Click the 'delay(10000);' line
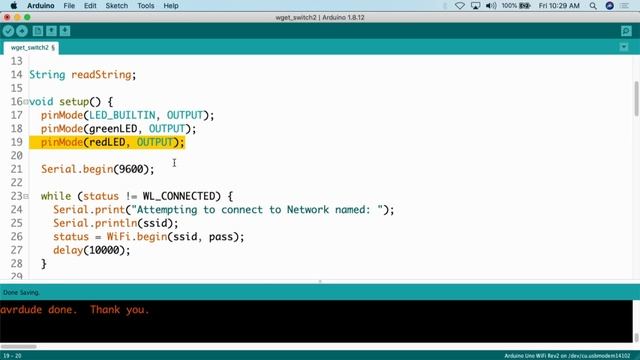The width and height of the screenshot is (640, 360). pyautogui.click(x=92, y=250)
